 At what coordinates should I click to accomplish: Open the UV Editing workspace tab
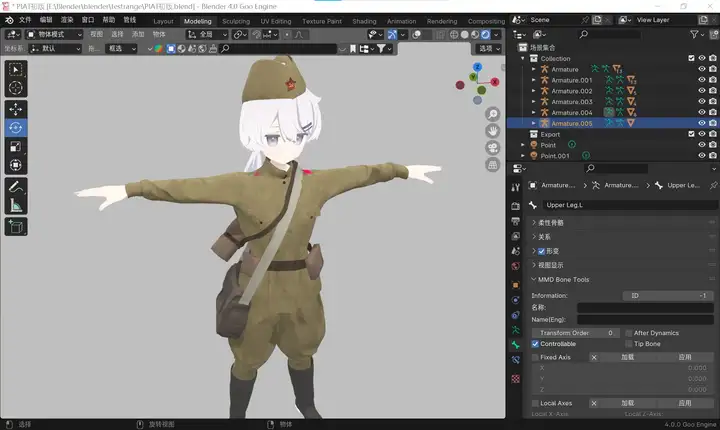[x=275, y=20]
